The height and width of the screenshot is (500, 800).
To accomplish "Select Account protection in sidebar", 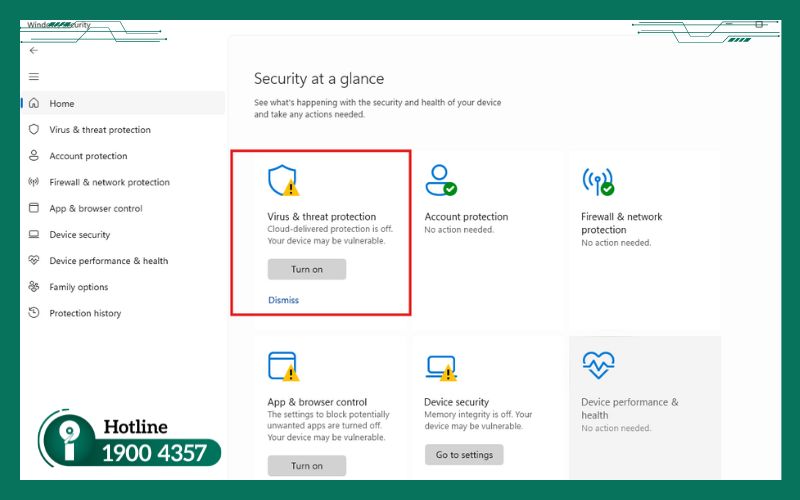I will click(88, 156).
